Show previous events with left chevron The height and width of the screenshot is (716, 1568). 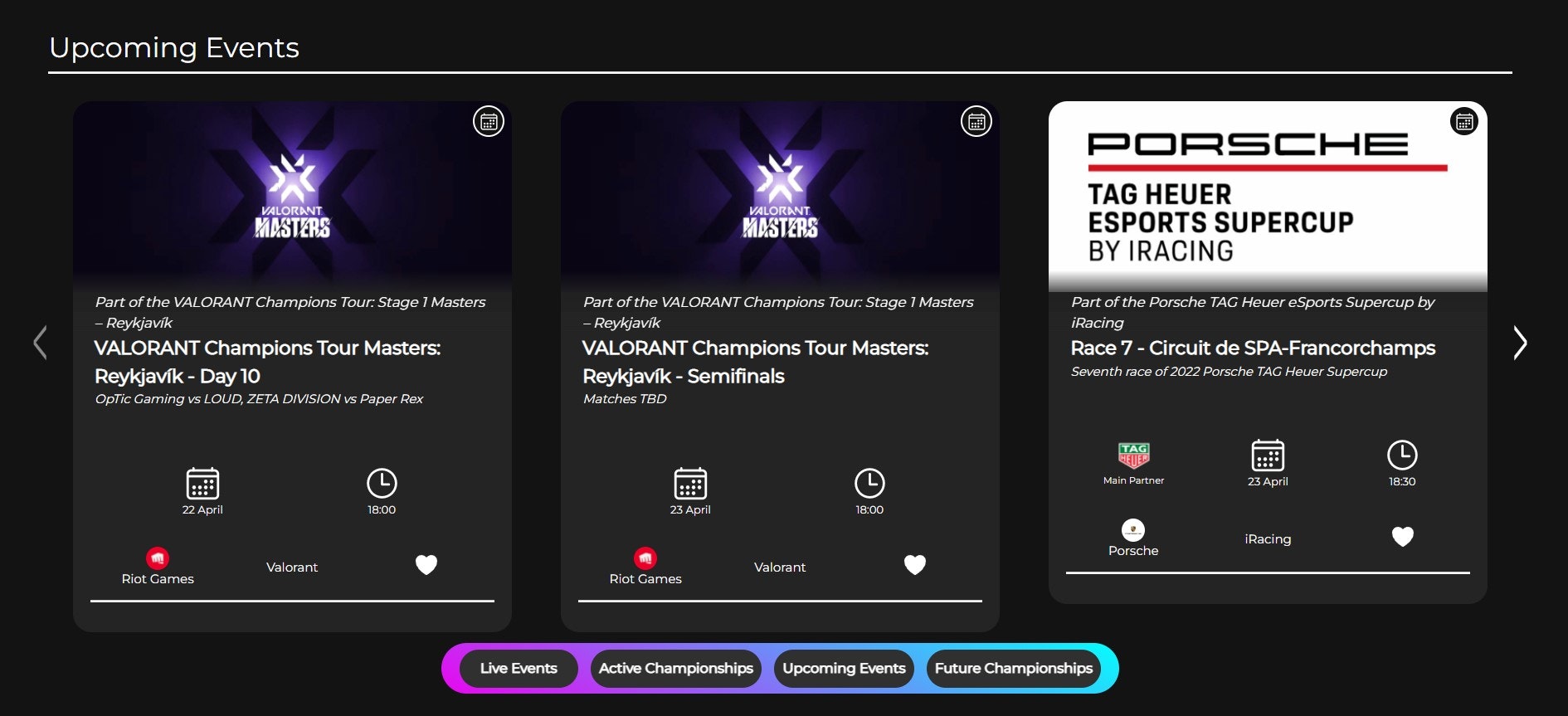[40, 343]
